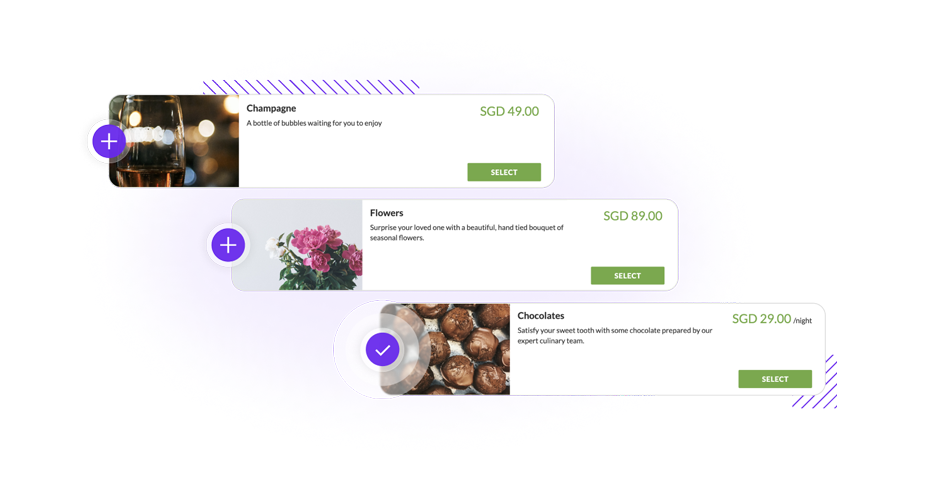
Task: Click the sweet tooth chocolate description
Action: click(x=614, y=336)
